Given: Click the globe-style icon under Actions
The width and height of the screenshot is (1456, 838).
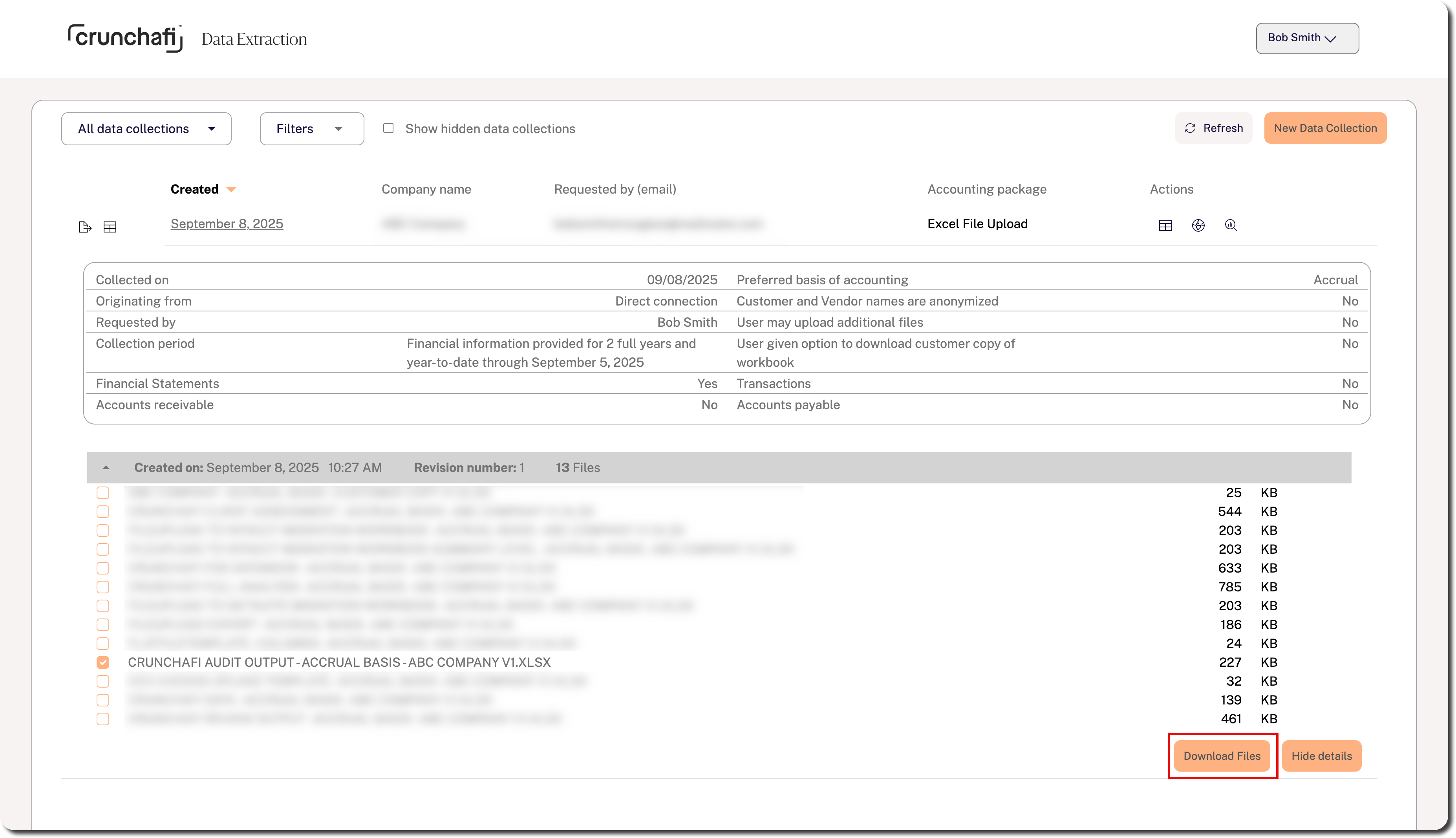Looking at the screenshot, I should click(1198, 226).
